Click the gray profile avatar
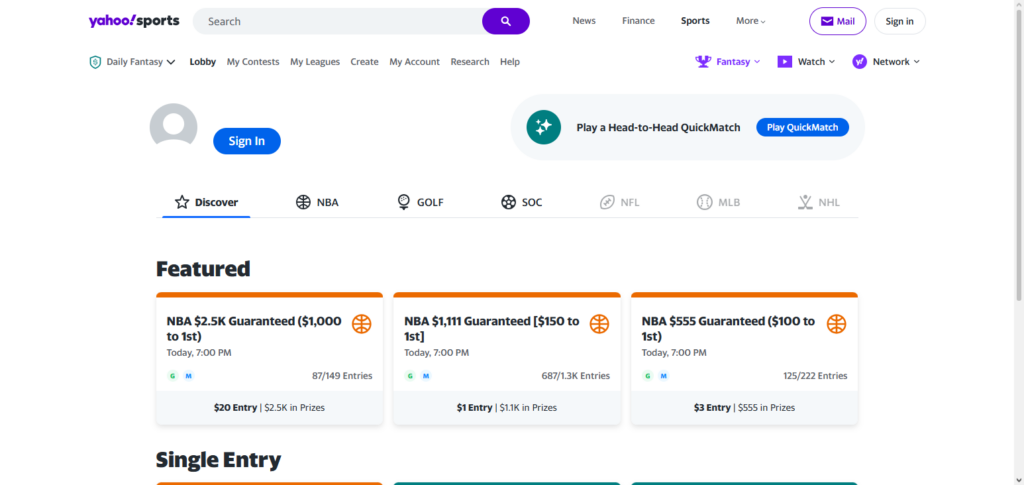 (x=173, y=124)
